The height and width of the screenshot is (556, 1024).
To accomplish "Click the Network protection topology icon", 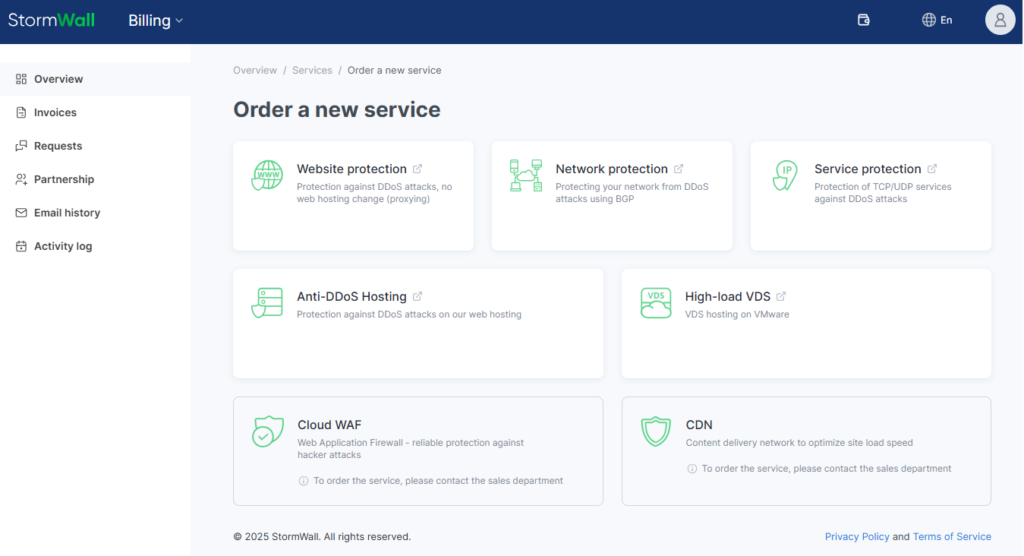I will (x=526, y=176).
